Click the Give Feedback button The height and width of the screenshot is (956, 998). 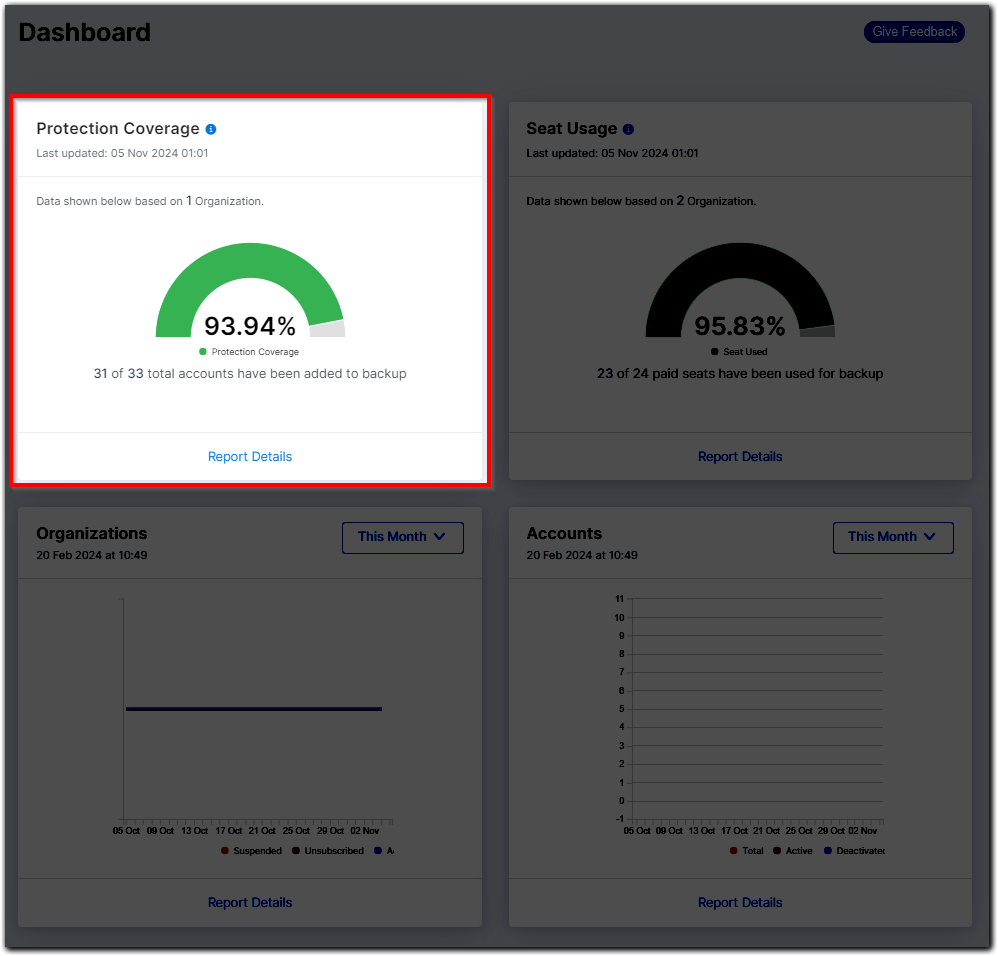pyautogui.click(x=913, y=31)
